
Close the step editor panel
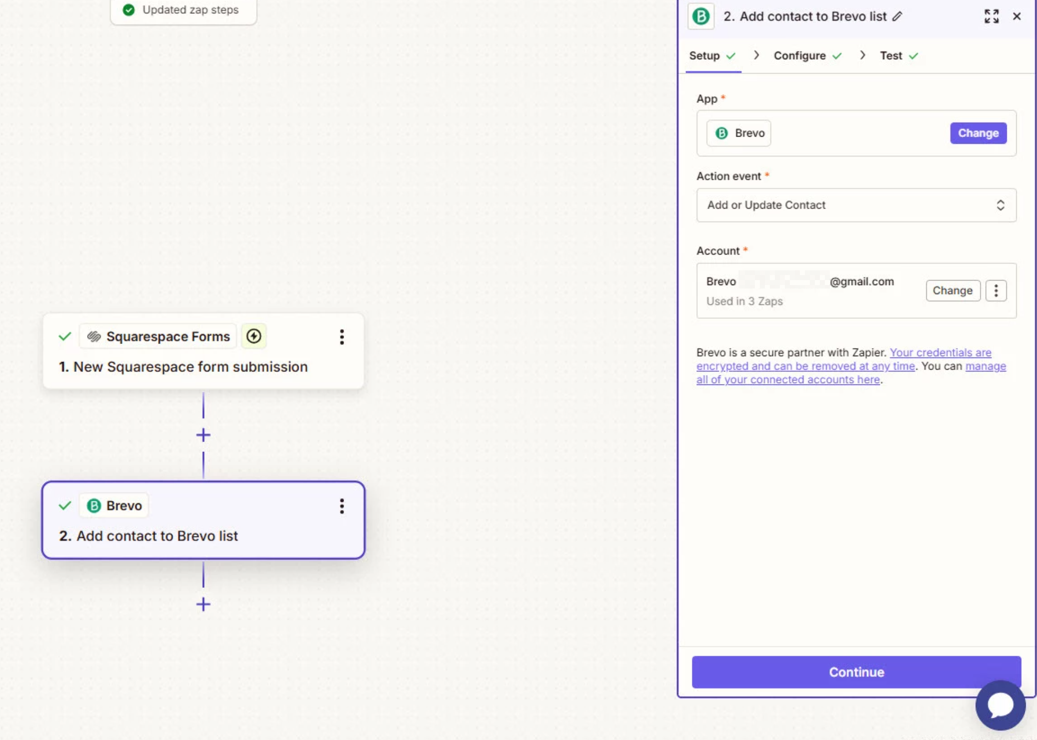tap(1016, 17)
